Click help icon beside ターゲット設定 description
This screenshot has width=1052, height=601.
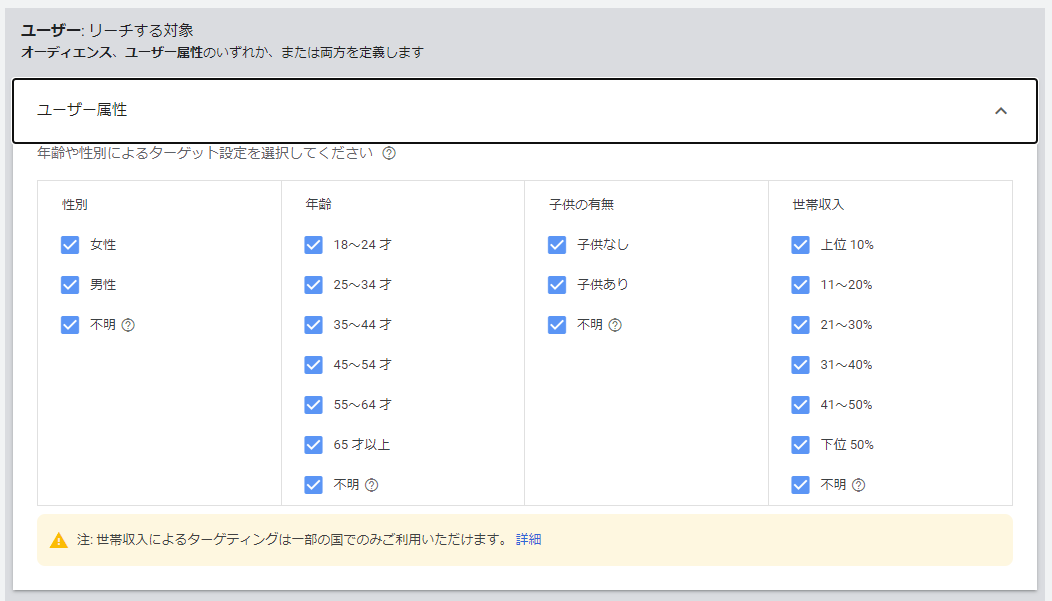tap(389, 154)
